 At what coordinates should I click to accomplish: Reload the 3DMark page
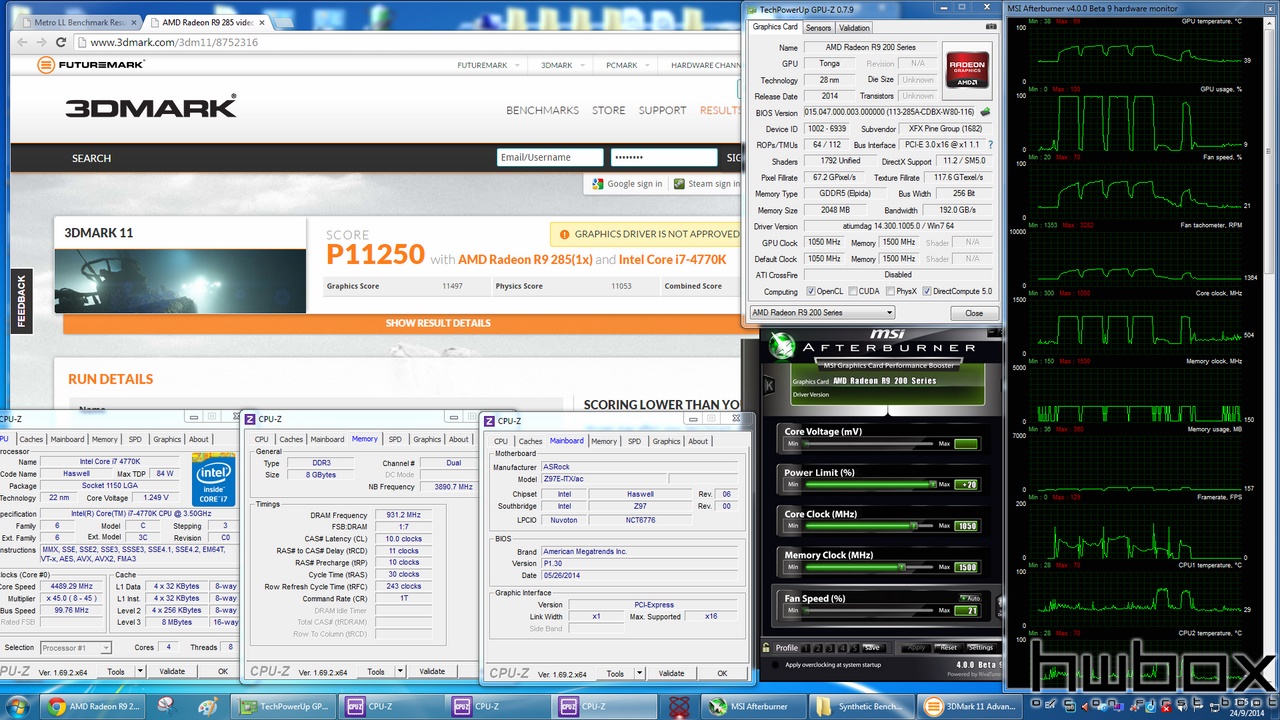point(61,42)
